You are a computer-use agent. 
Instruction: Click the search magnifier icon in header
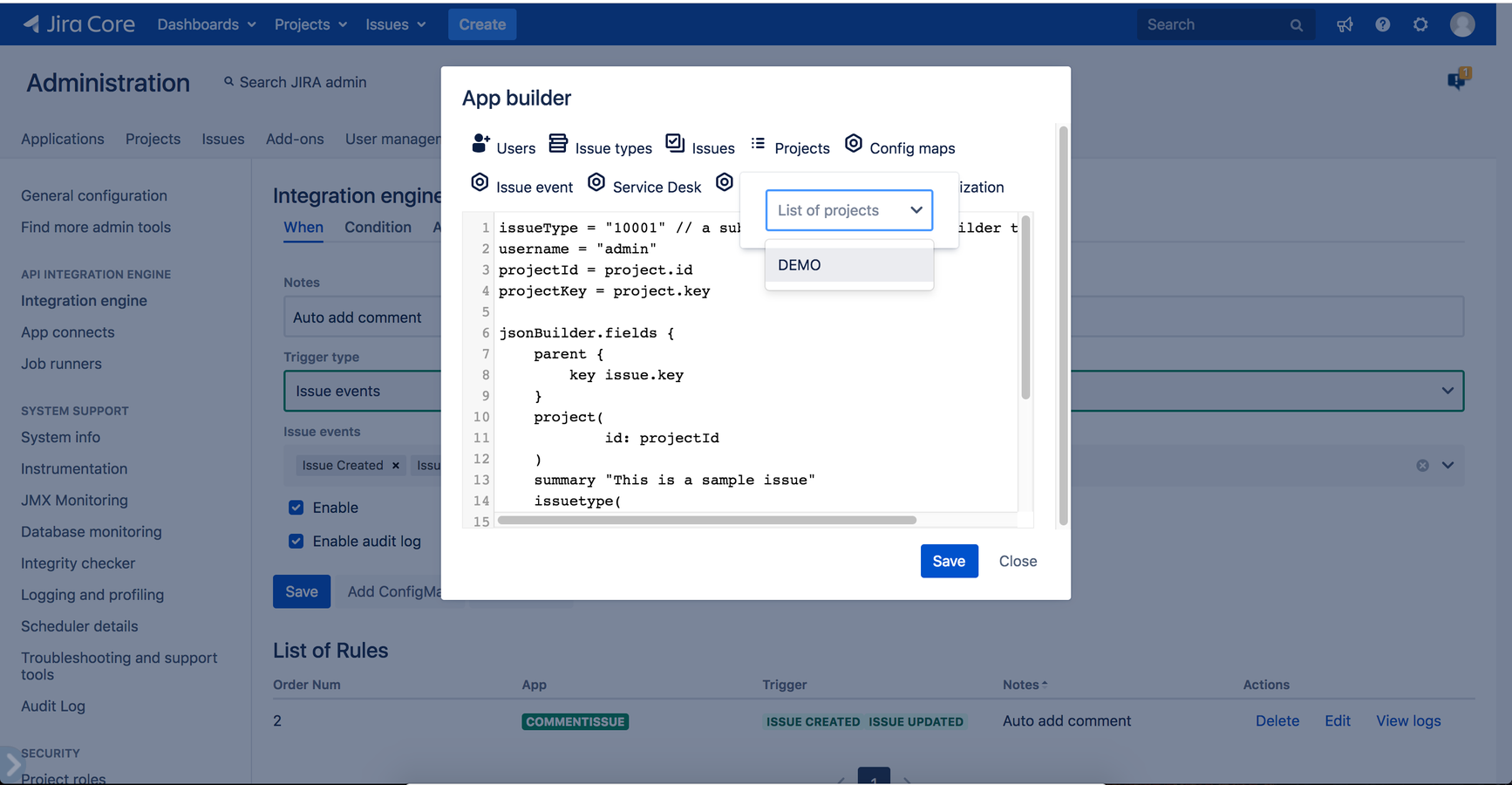(x=1297, y=25)
